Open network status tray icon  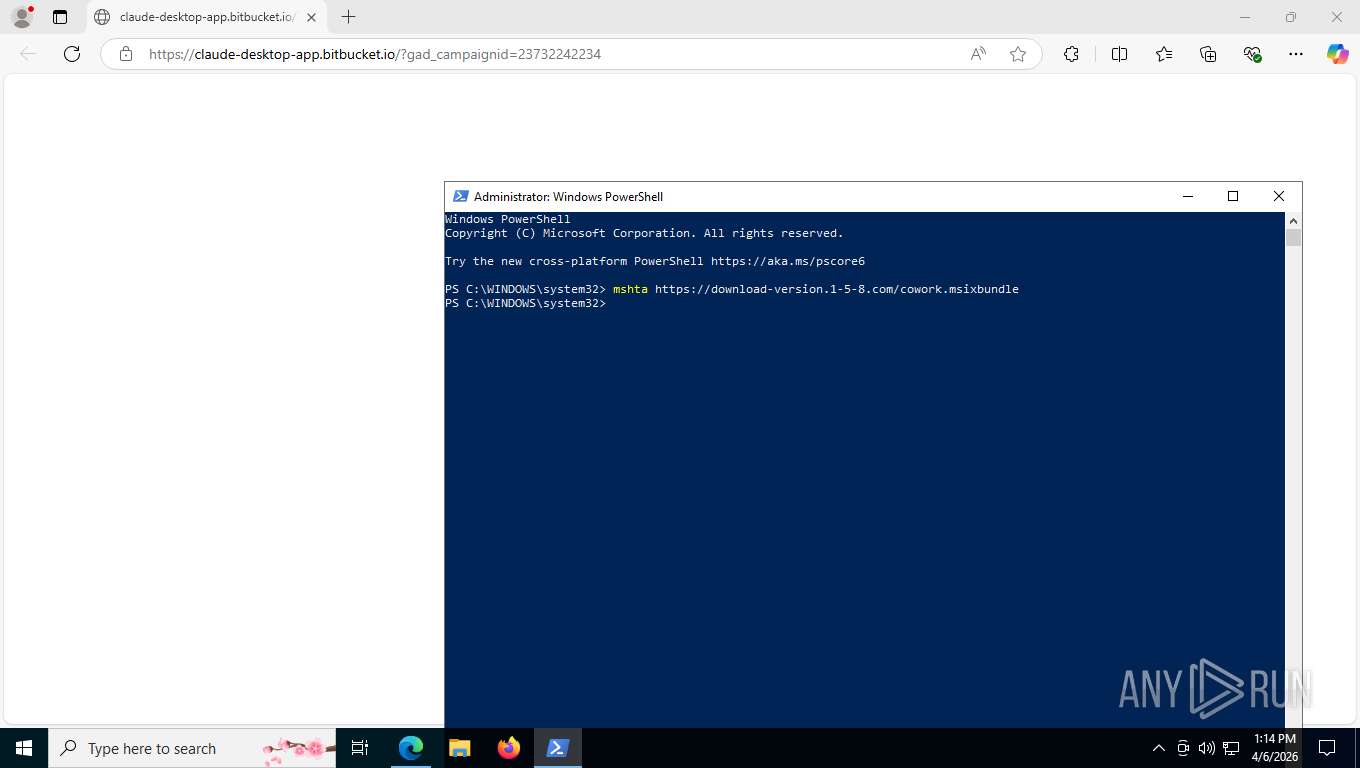1231,748
